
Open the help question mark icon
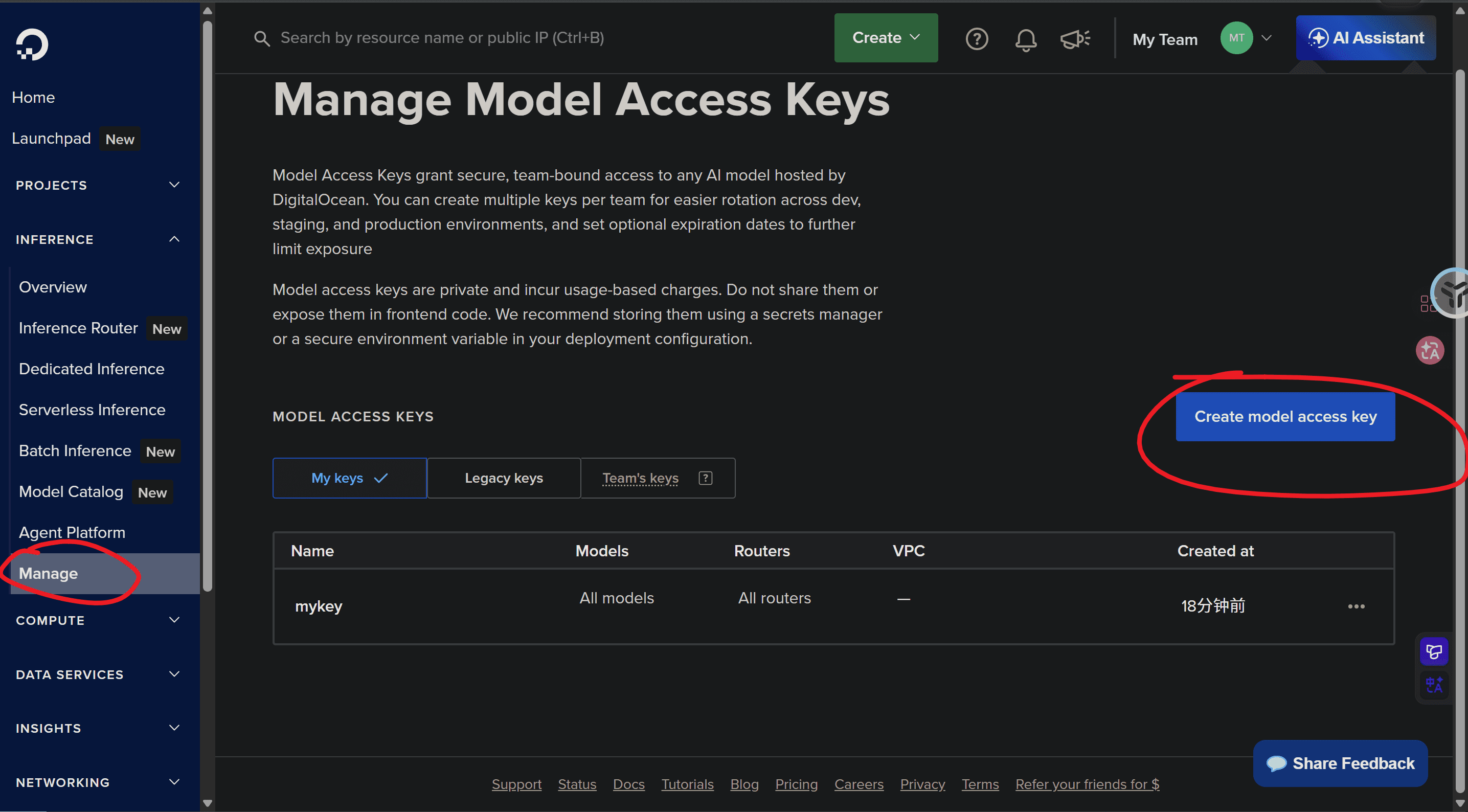tap(977, 39)
